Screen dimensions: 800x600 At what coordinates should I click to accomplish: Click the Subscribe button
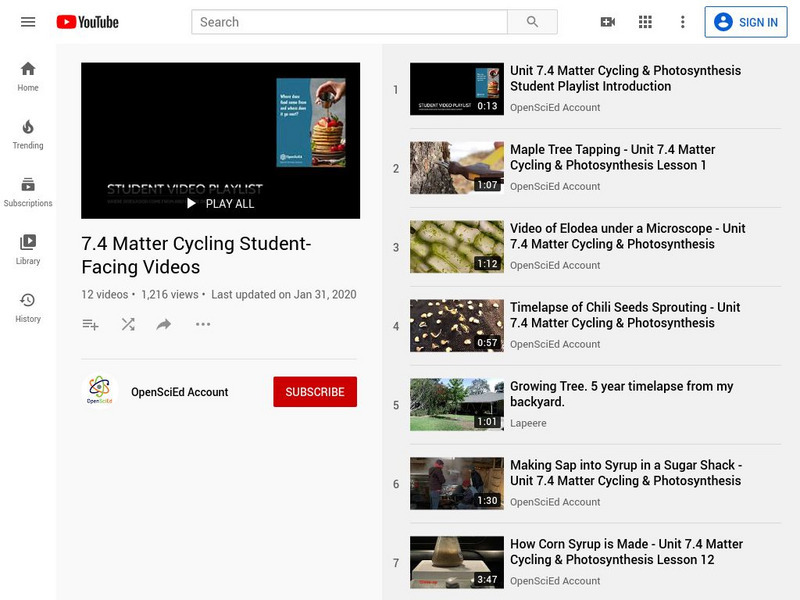(315, 392)
